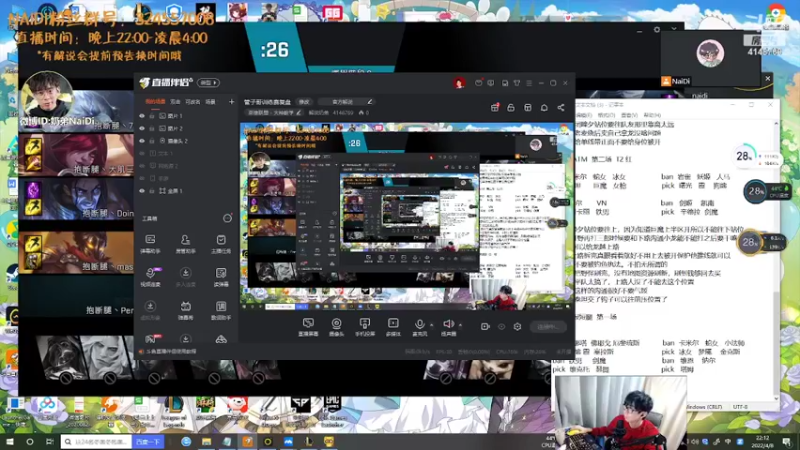Click the share icon
The width and height of the screenshot is (800, 450).
[x=561, y=108]
